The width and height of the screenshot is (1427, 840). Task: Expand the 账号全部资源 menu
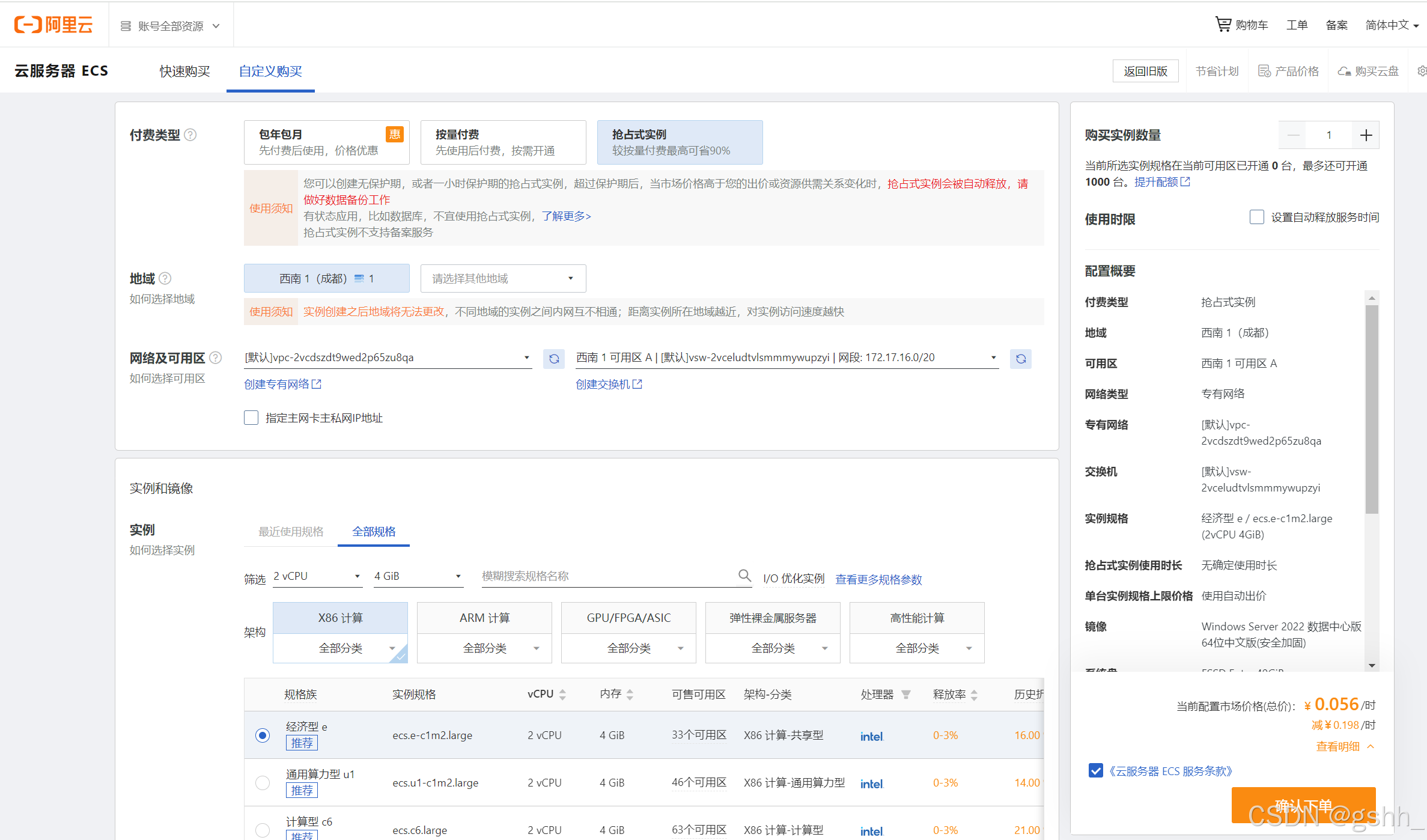[171, 26]
